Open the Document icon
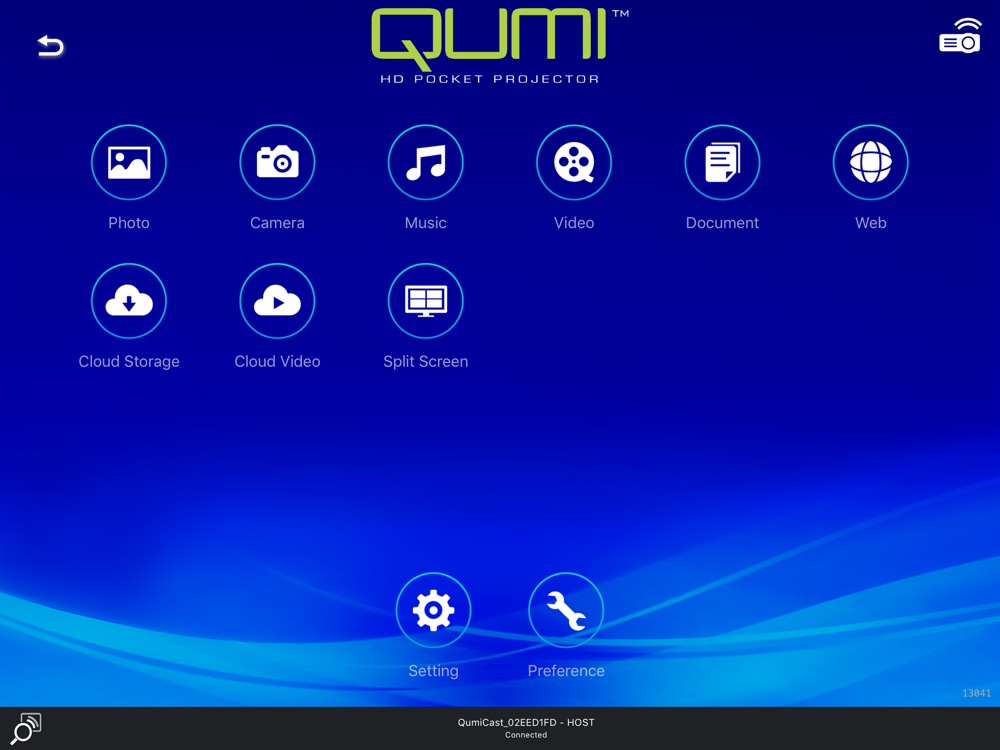Viewport: 1000px width, 750px height. 722,162
